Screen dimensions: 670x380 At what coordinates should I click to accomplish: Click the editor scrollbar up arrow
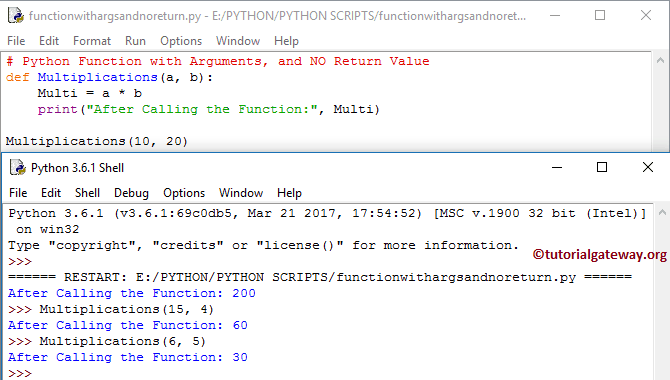coord(660,61)
